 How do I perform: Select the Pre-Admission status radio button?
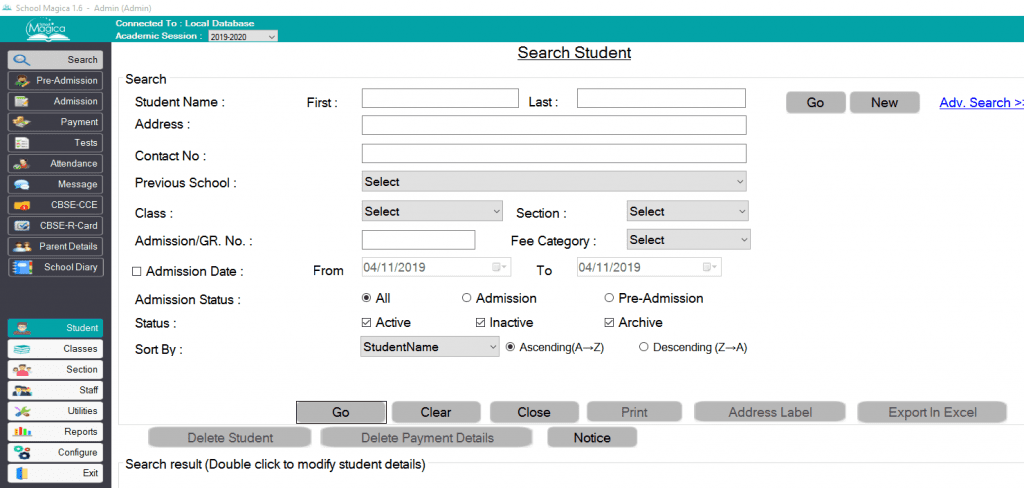[609, 298]
